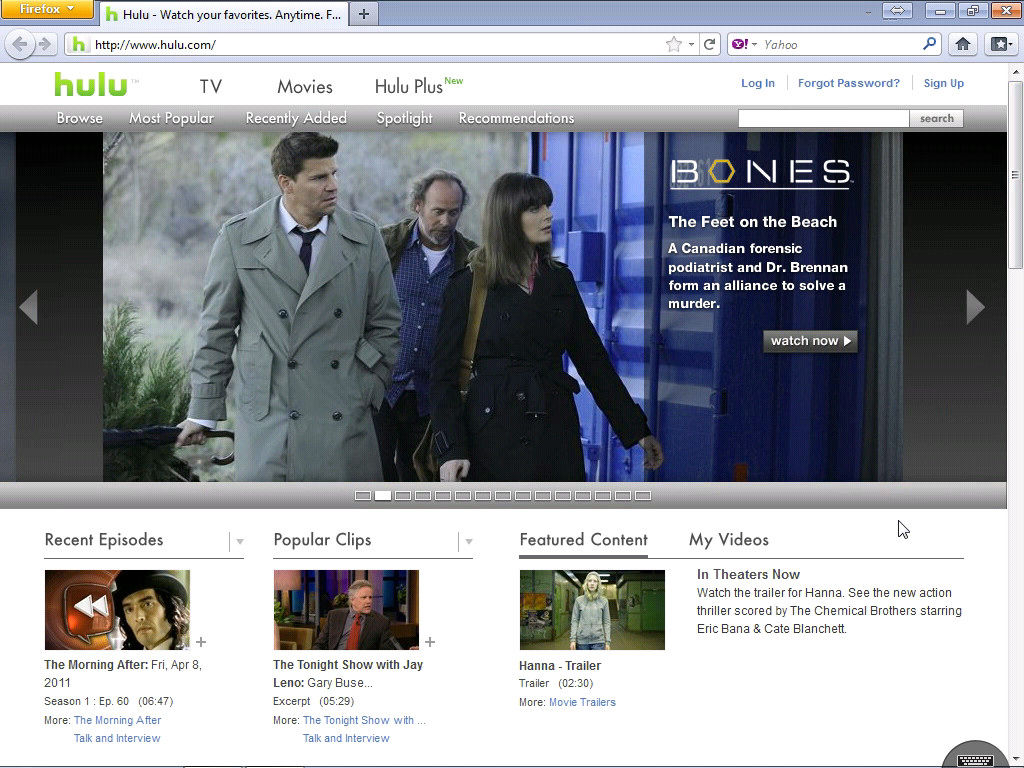Click Talk and Interview under Morning After
Screen dimensions: 1024x768
[117, 738]
